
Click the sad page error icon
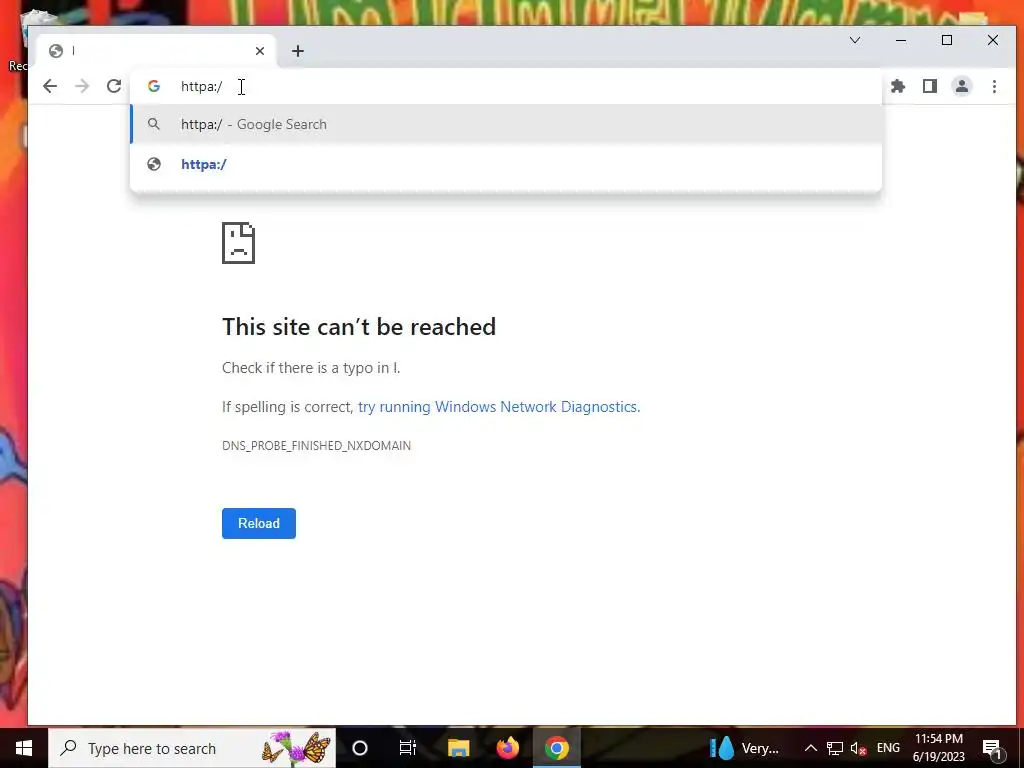[238, 243]
